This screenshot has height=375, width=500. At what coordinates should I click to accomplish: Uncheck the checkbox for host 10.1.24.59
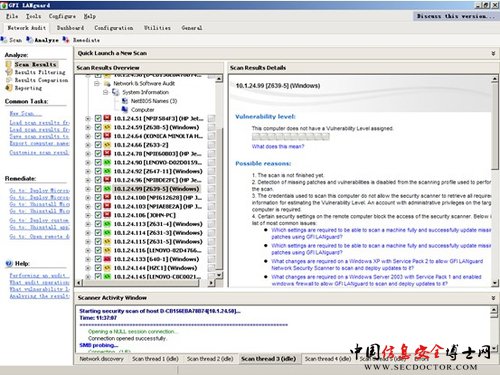point(98,127)
